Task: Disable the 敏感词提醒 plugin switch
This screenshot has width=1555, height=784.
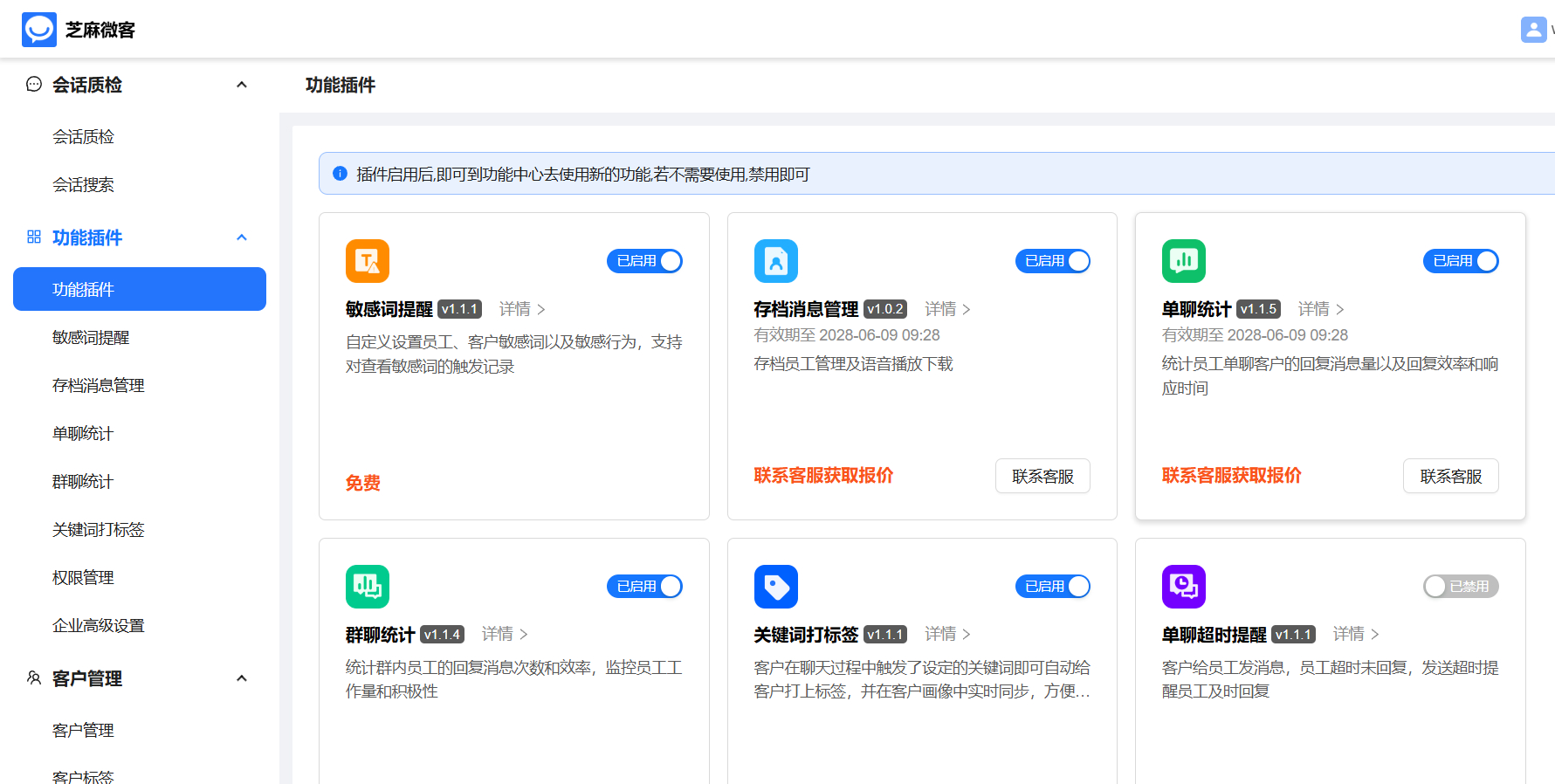Action: pos(644,261)
